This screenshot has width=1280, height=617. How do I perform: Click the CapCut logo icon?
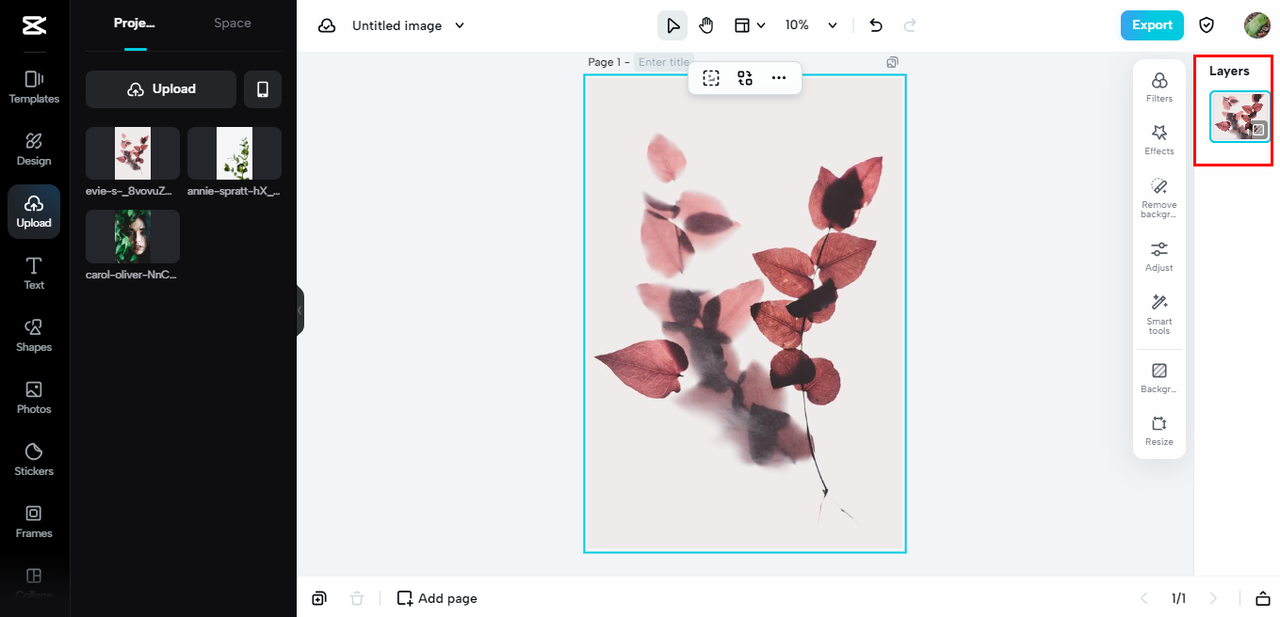pyautogui.click(x=33, y=25)
